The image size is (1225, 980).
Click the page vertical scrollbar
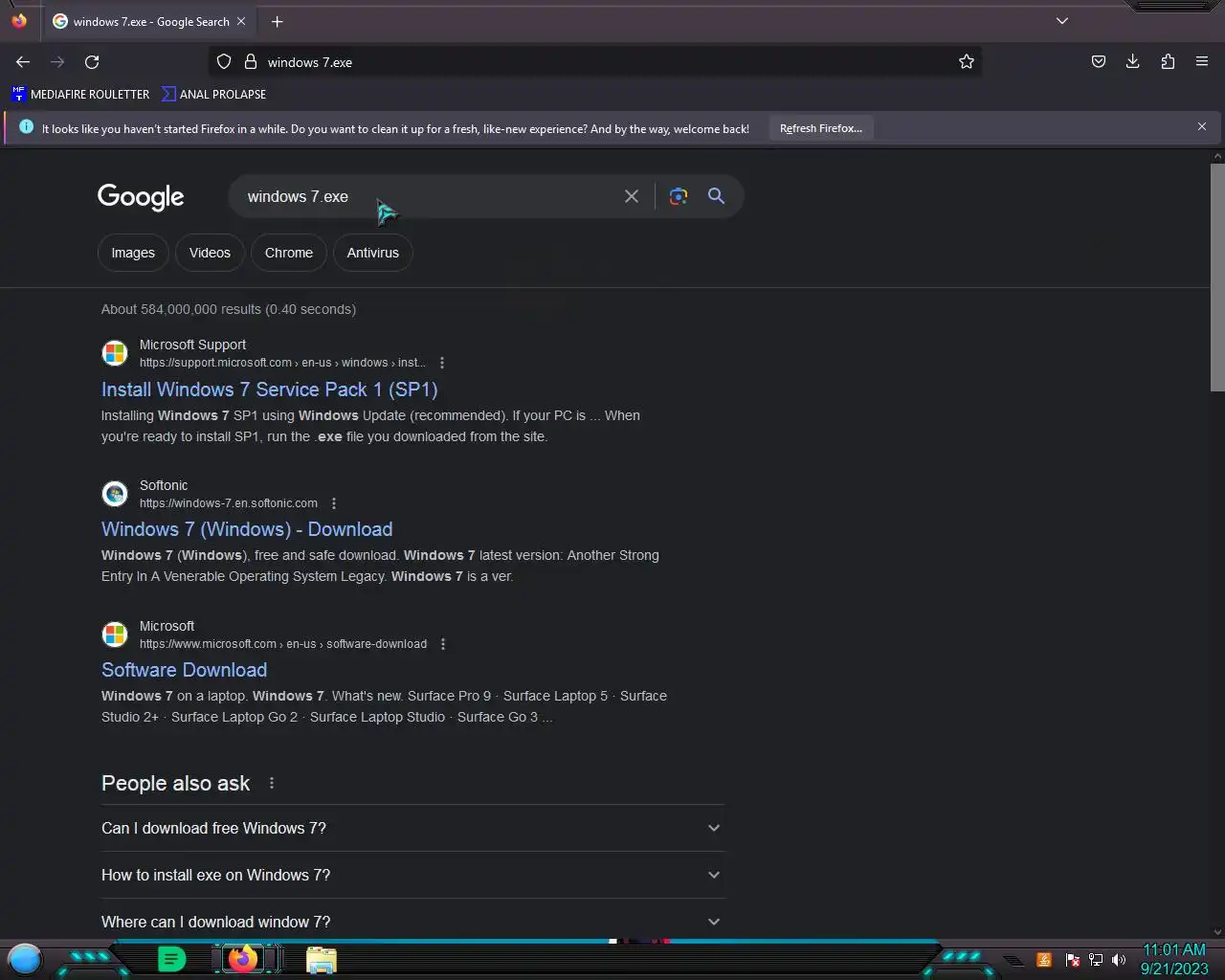pyautogui.click(x=1217, y=278)
